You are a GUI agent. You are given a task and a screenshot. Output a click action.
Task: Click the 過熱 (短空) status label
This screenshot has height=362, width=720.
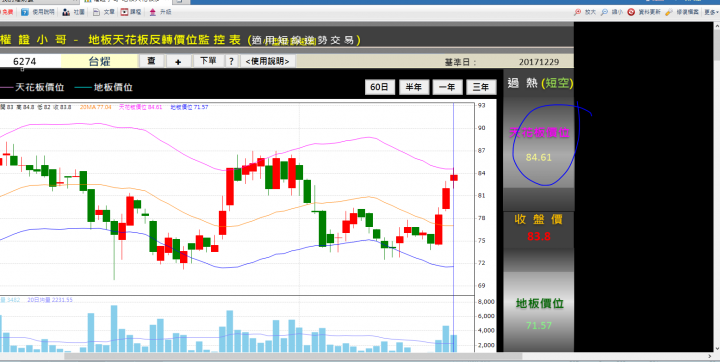pyautogui.click(x=540, y=83)
